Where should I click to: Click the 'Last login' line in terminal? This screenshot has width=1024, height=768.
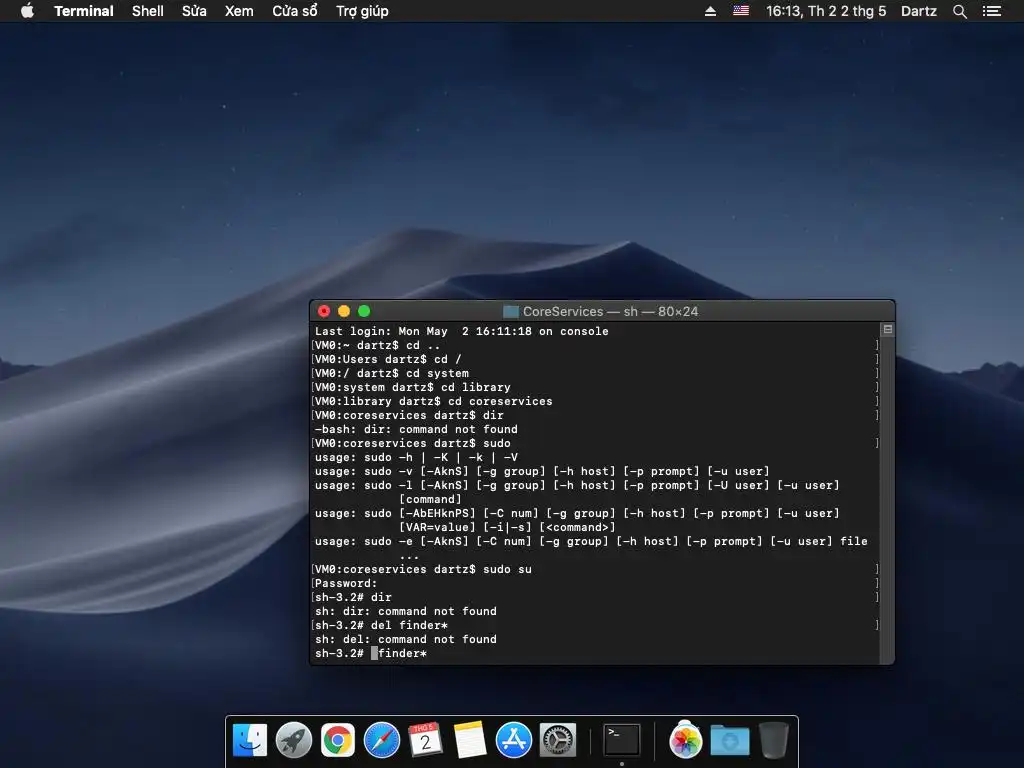click(x=462, y=331)
